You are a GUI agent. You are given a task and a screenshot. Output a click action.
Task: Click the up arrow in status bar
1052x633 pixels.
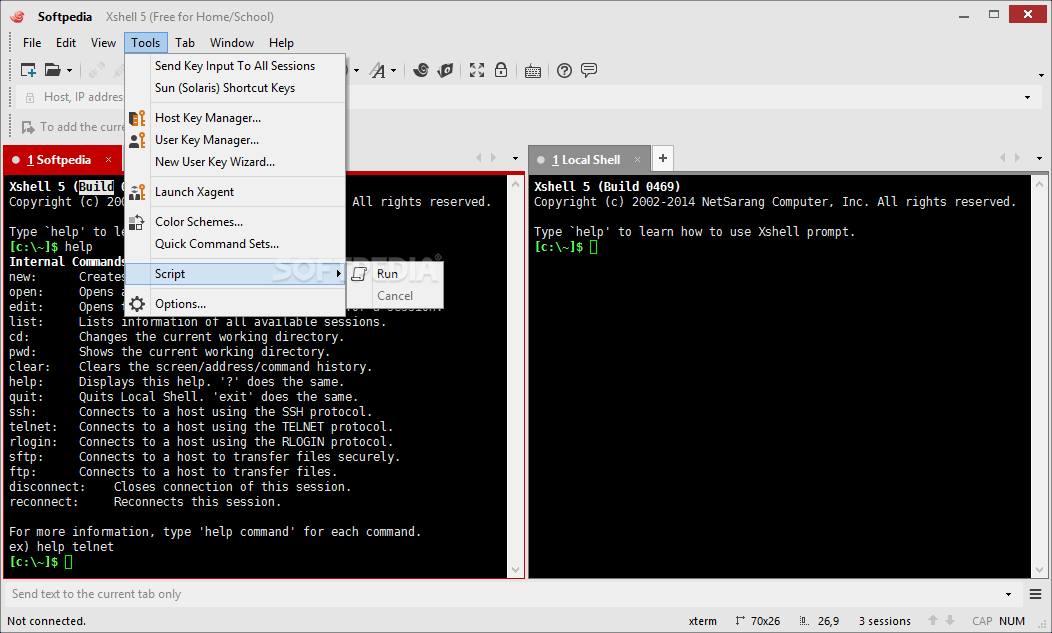pyautogui.click(x=933, y=620)
